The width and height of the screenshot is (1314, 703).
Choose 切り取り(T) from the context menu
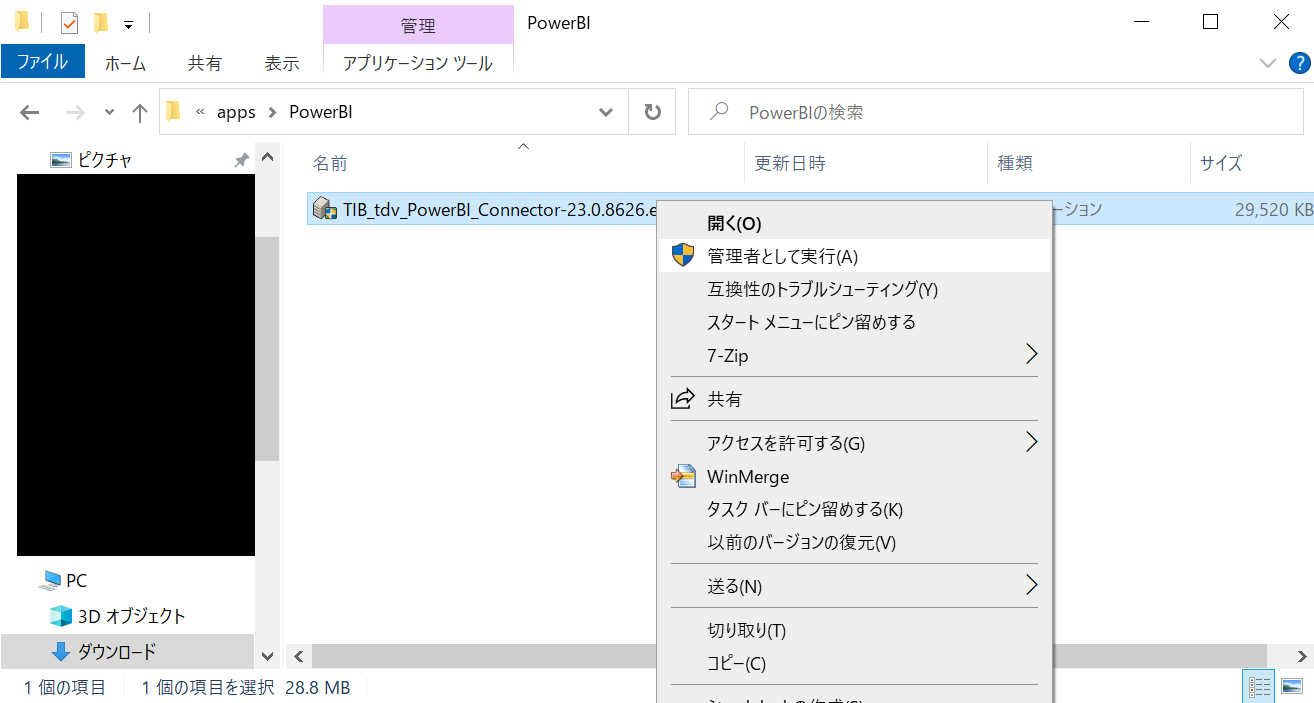[x=855, y=630]
